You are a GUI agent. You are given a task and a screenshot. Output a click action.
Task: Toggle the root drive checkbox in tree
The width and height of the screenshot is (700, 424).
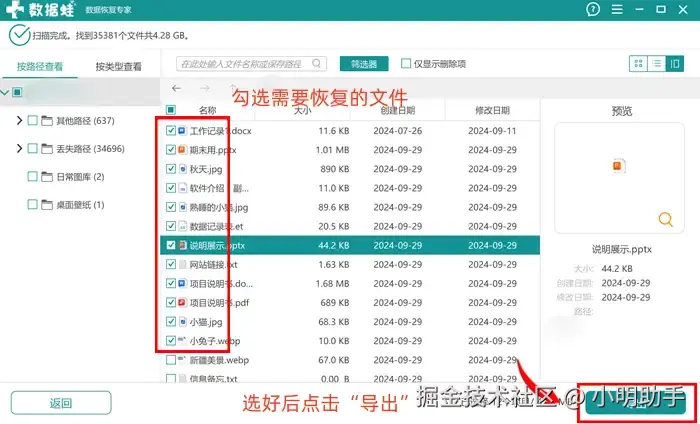coord(17,92)
